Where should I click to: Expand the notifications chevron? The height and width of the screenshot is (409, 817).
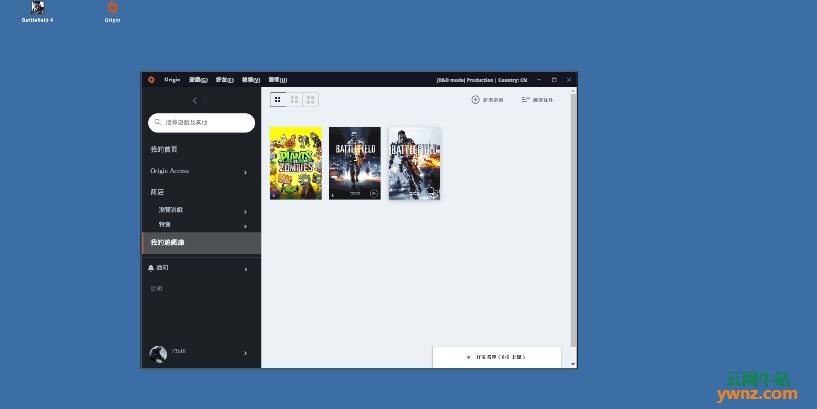(246, 269)
